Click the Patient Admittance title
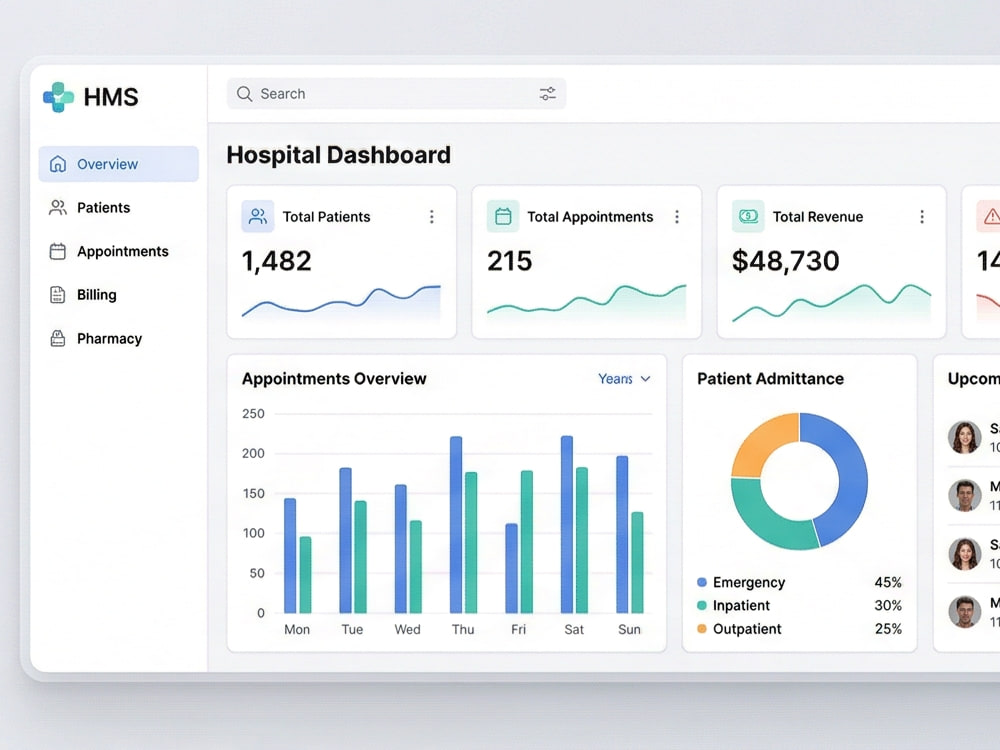1000x750 pixels. 770,379
